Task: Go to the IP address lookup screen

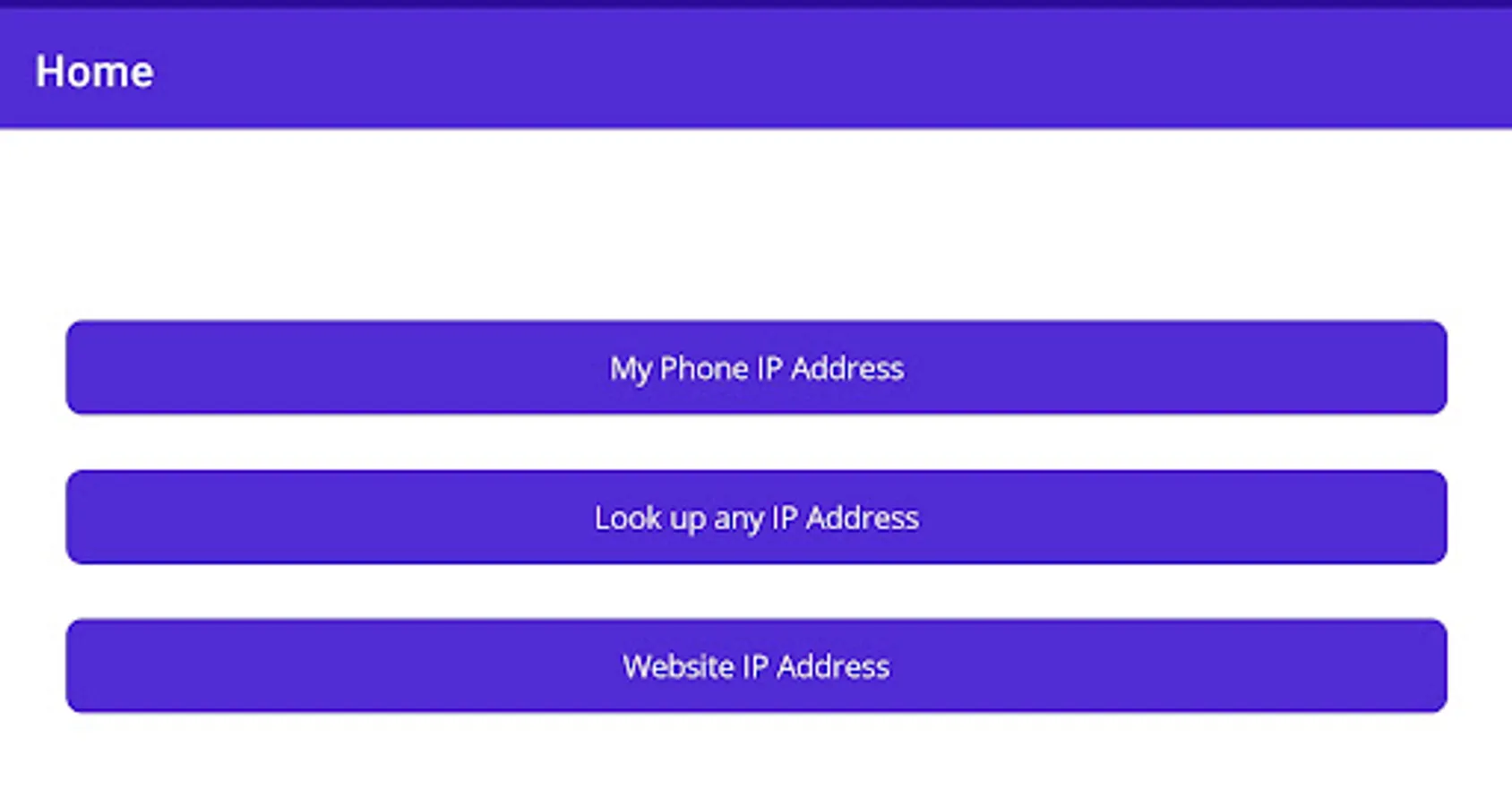Action: (756, 517)
